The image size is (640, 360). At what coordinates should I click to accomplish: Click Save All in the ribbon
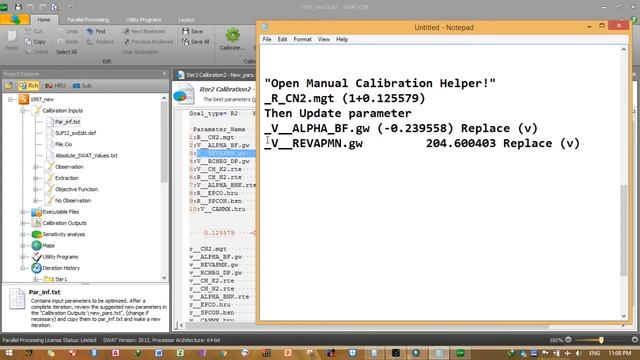pyautogui.click(x=196, y=42)
